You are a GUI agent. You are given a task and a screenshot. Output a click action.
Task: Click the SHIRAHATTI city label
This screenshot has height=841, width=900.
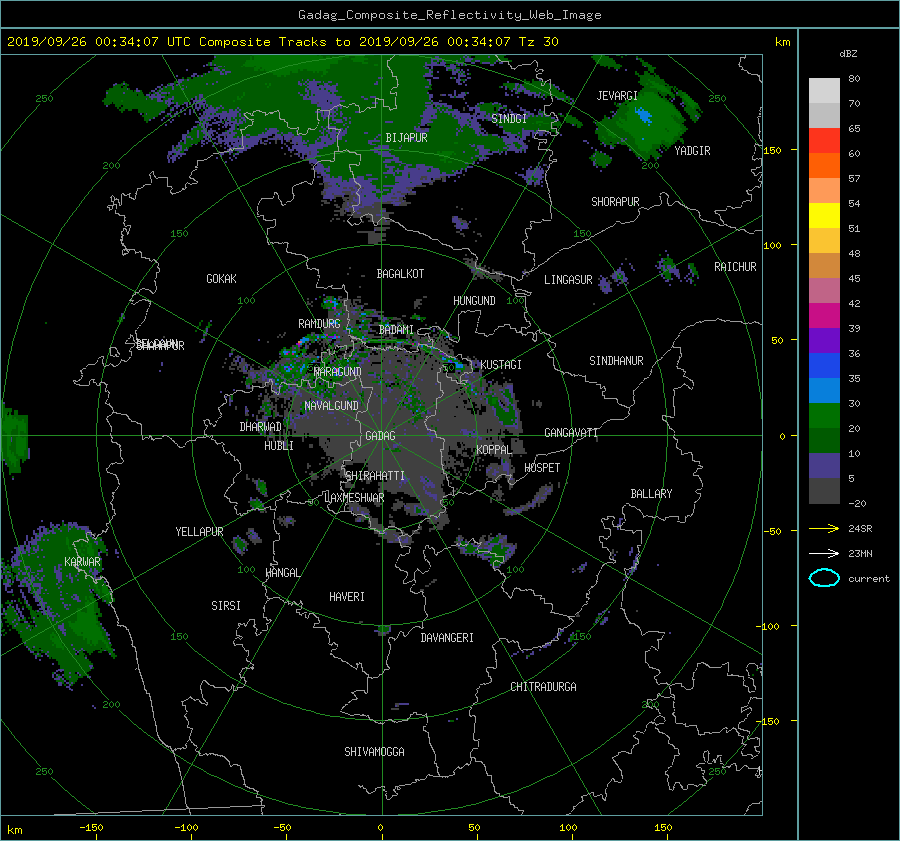375,476
